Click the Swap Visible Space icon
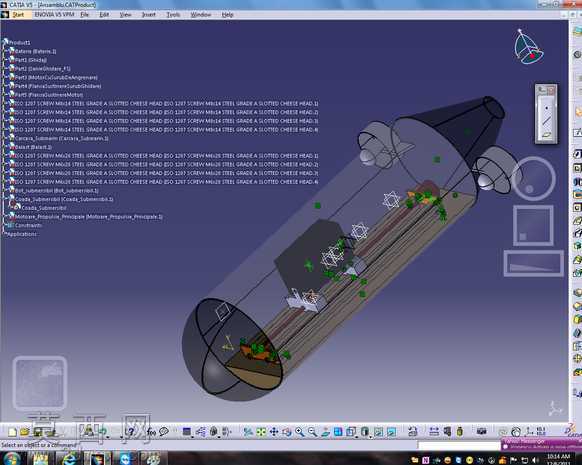Viewport: 582px width, 465px height. click(x=391, y=432)
